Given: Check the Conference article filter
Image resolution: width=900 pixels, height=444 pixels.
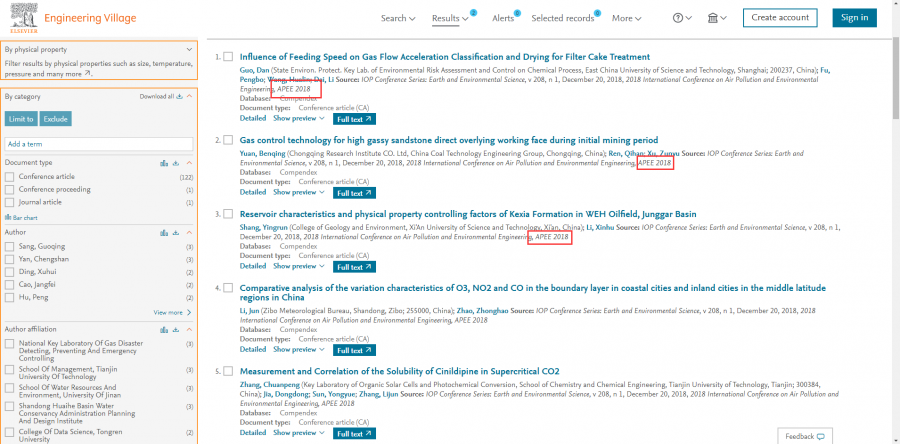Looking at the screenshot, I should pyautogui.click(x=9, y=177).
